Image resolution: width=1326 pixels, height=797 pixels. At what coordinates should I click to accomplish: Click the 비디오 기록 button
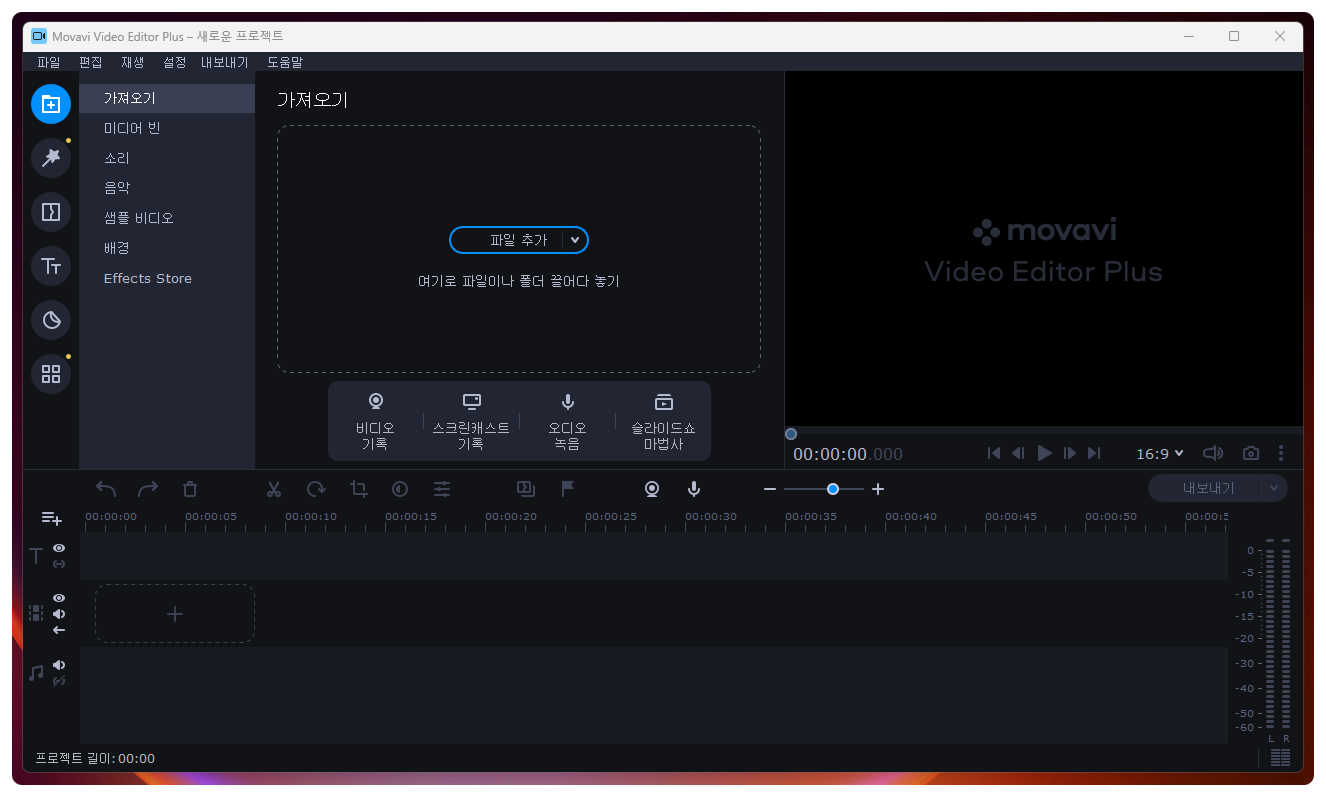[x=376, y=421]
